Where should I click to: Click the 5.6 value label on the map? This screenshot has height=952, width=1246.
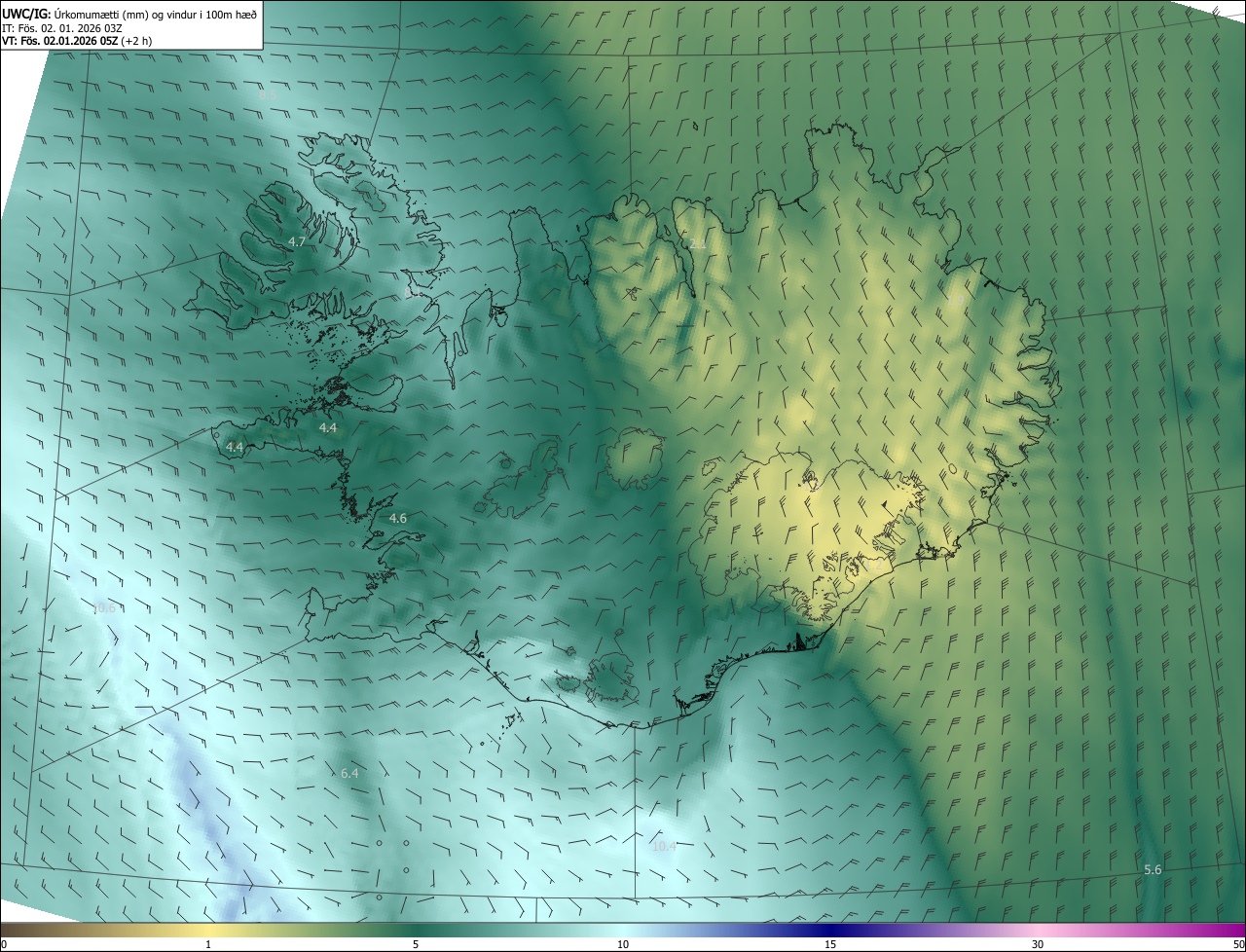coord(1153,869)
